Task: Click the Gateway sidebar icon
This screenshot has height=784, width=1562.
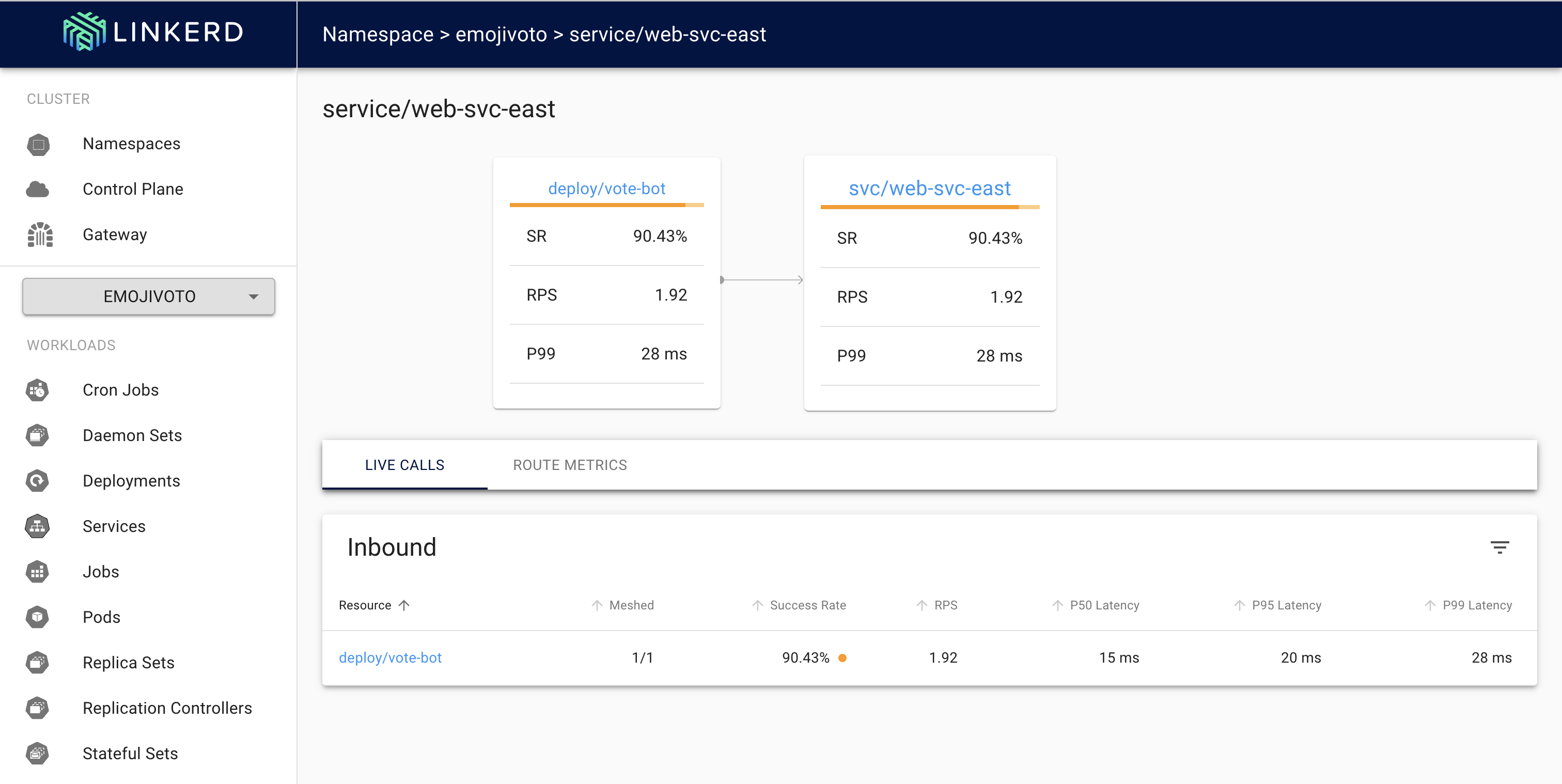Action: click(40, 234)
